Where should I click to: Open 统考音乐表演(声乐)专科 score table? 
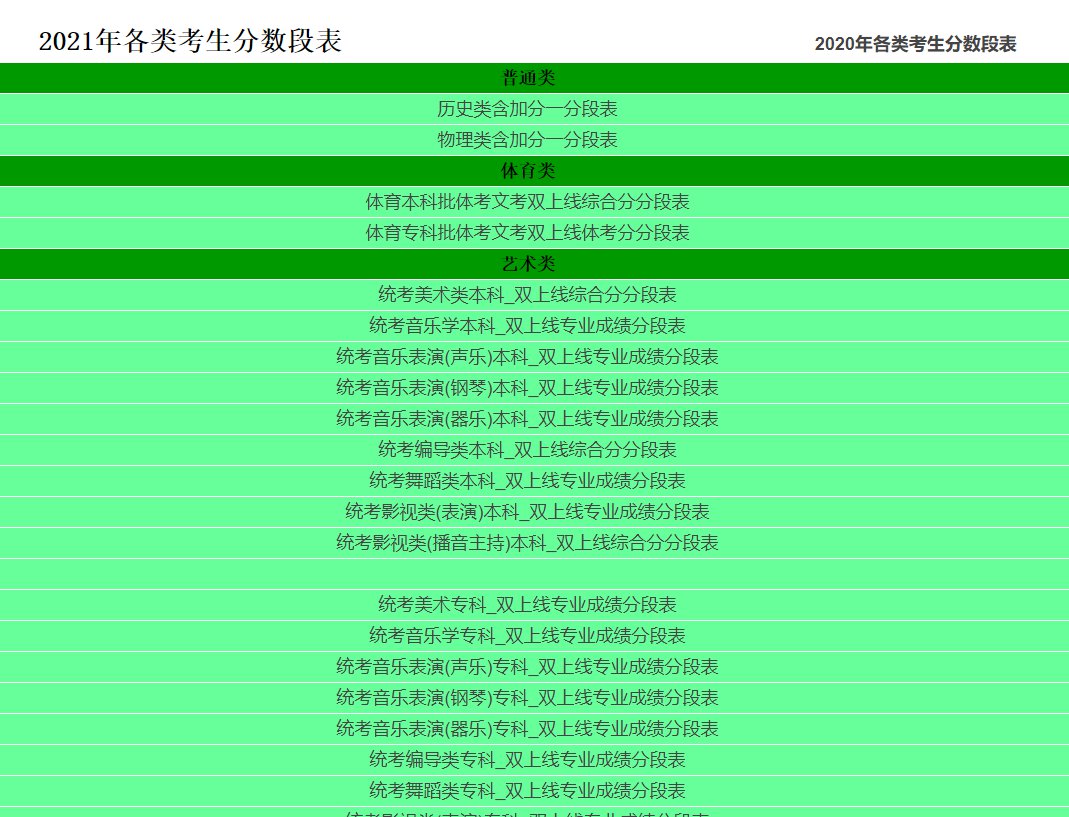coord(527,667)
